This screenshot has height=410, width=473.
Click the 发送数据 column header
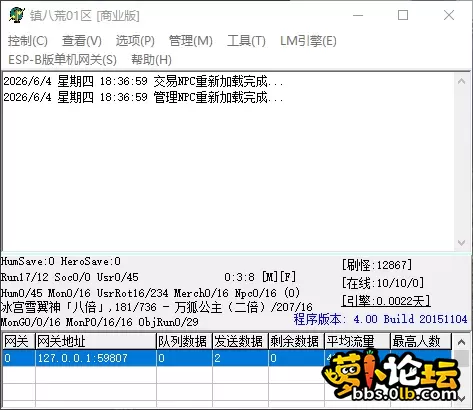[x=240, y=341]
